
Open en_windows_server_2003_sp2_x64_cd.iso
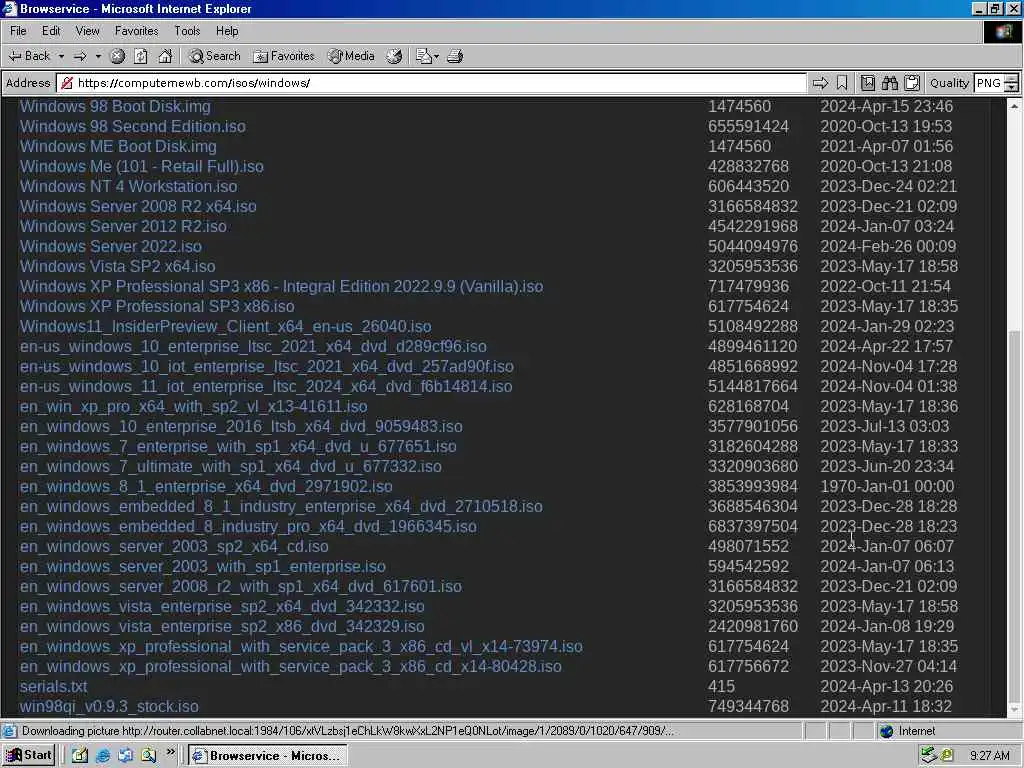(x=174, y=547)
